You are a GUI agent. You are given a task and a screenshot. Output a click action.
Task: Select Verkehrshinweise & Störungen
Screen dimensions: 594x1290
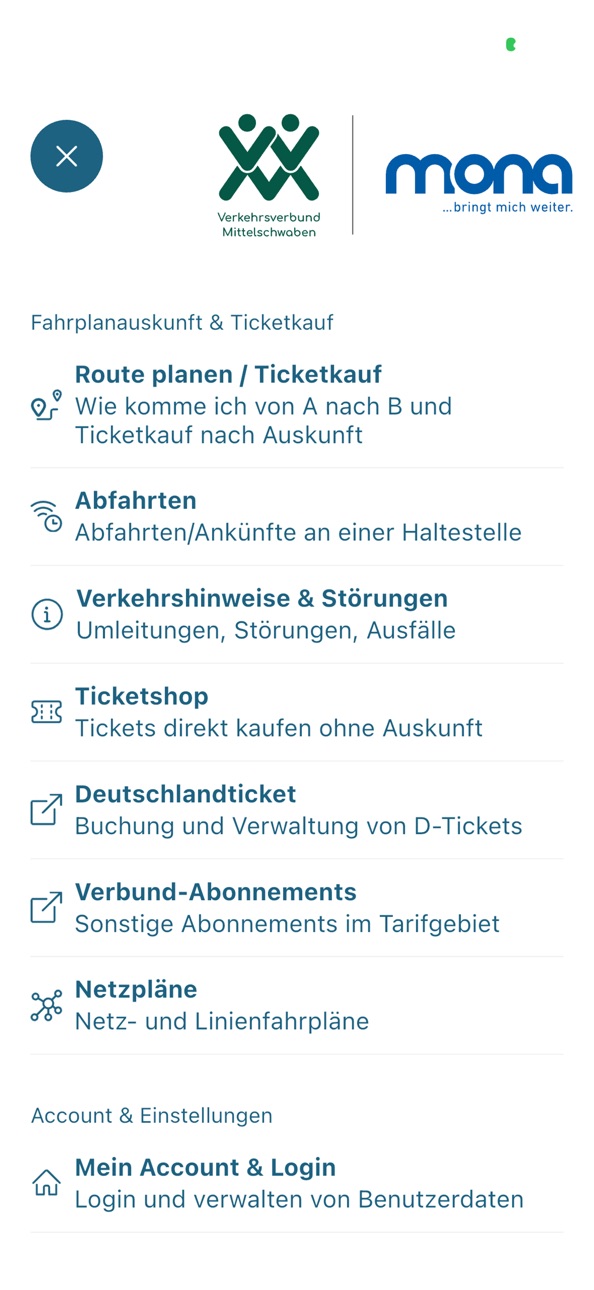(x=297, y=614)
